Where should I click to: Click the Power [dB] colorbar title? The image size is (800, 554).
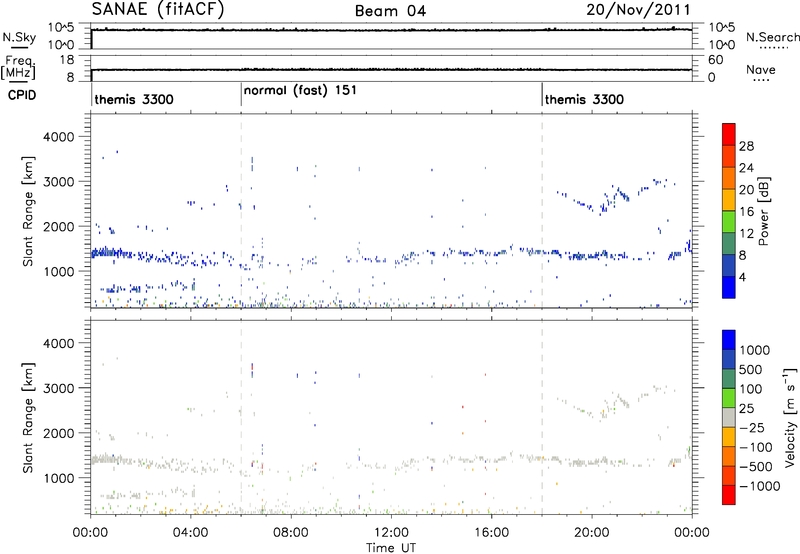point(763,211)
